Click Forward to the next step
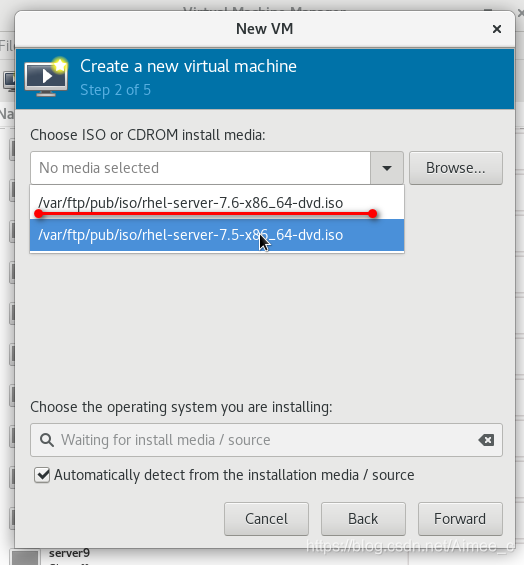 pyautogui.click(x=460, y=519)
